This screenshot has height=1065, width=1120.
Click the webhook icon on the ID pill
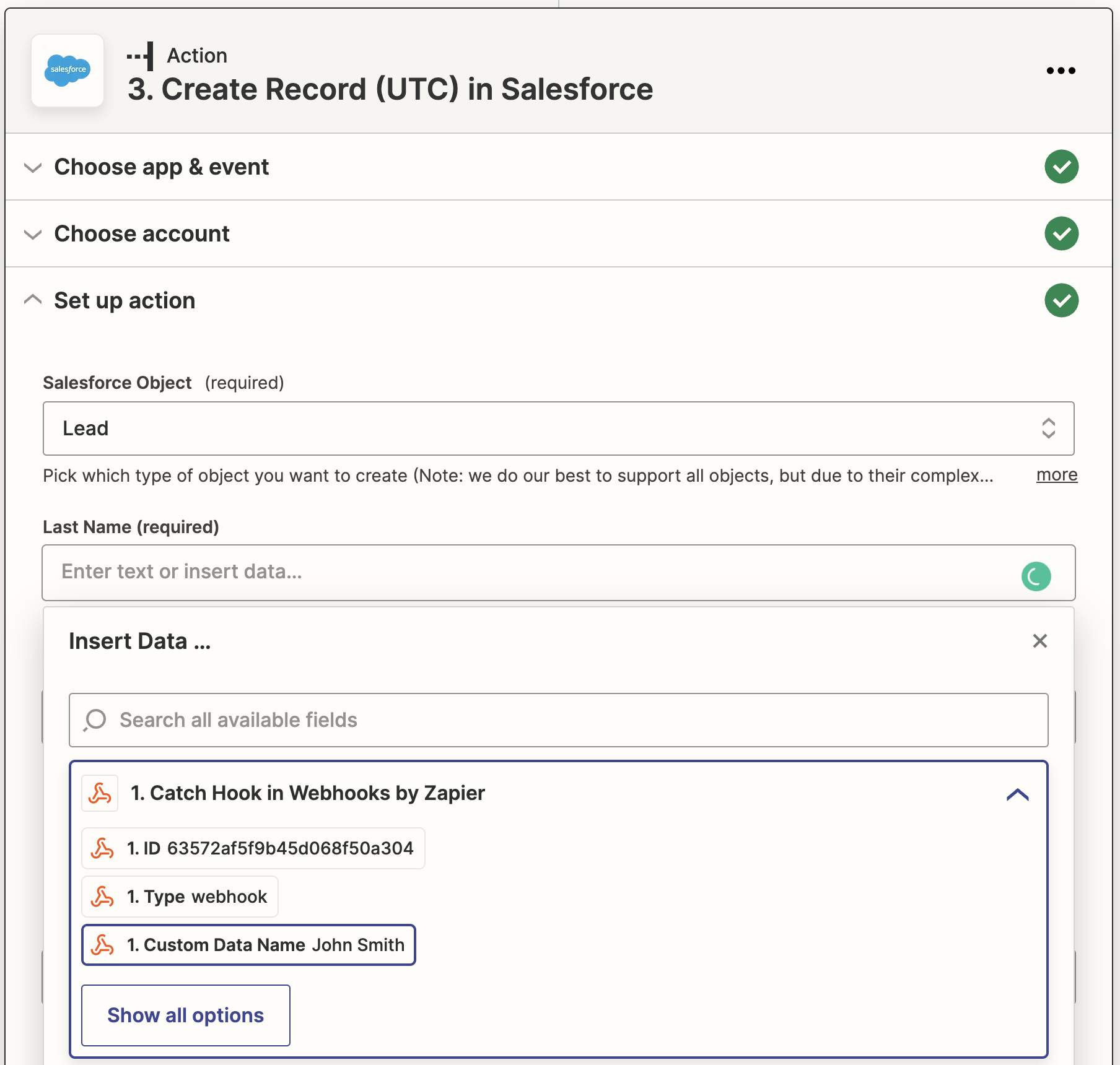tap(102, 848)
